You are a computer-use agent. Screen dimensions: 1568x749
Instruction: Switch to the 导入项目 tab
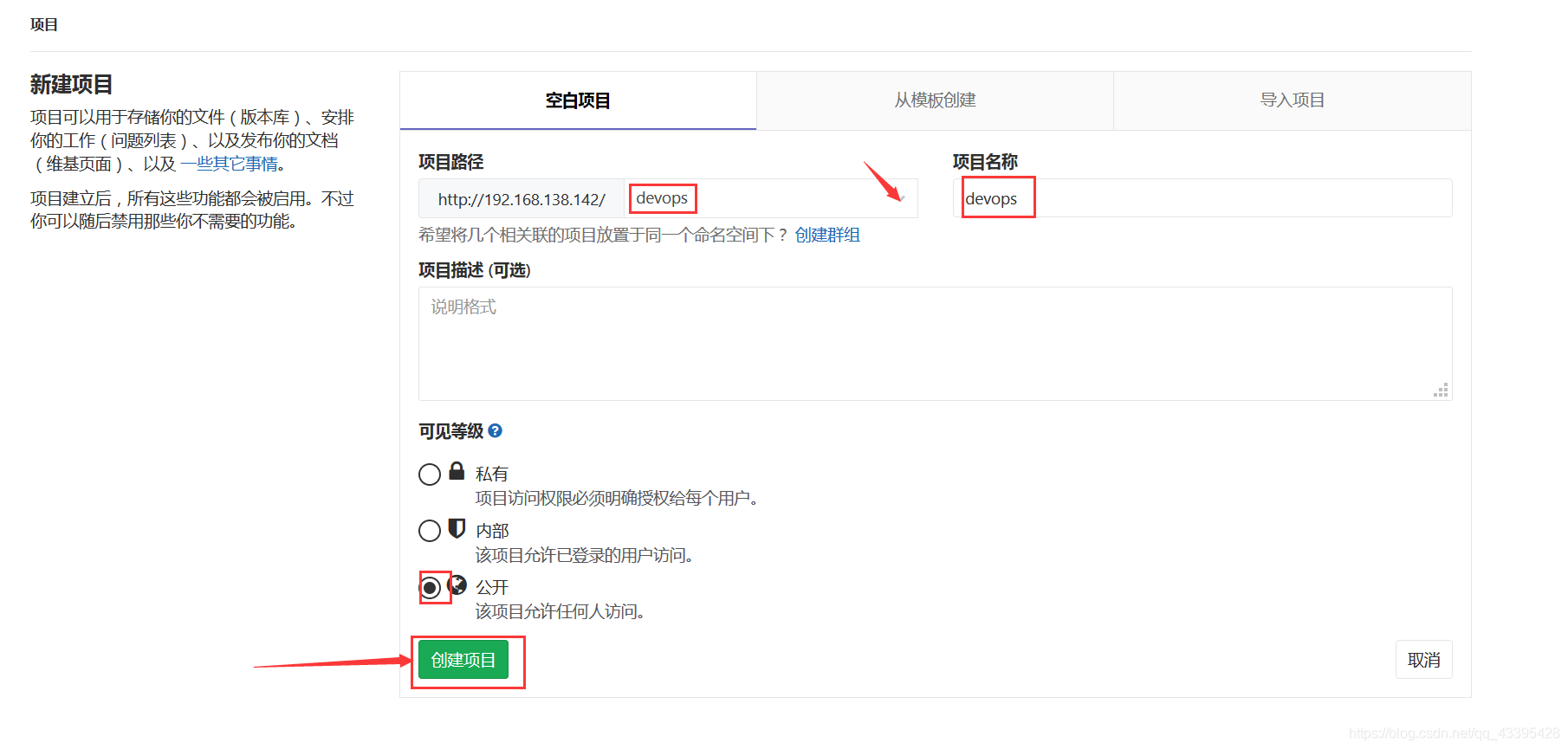[x=1292, y=100]
